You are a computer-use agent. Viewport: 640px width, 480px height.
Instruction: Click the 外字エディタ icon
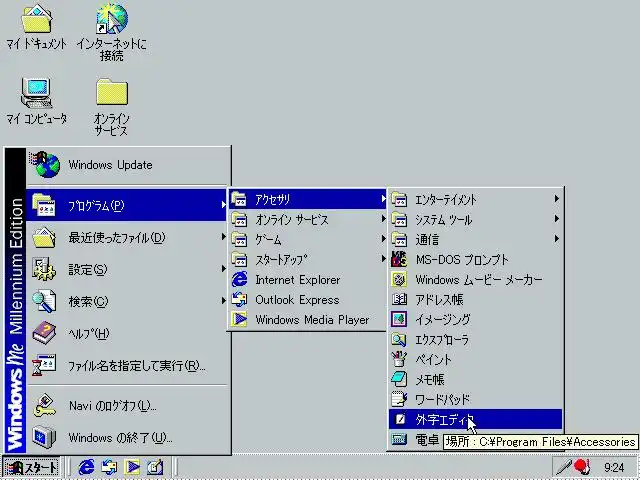[399, 419]
